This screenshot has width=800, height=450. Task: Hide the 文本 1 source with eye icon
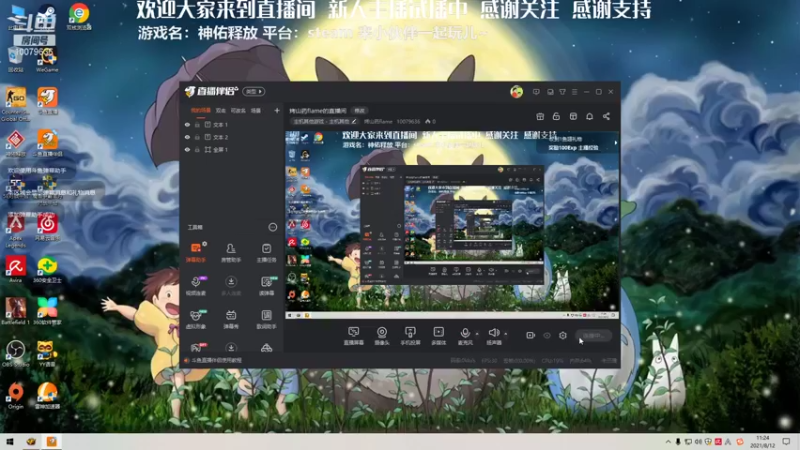coord(187,124)
